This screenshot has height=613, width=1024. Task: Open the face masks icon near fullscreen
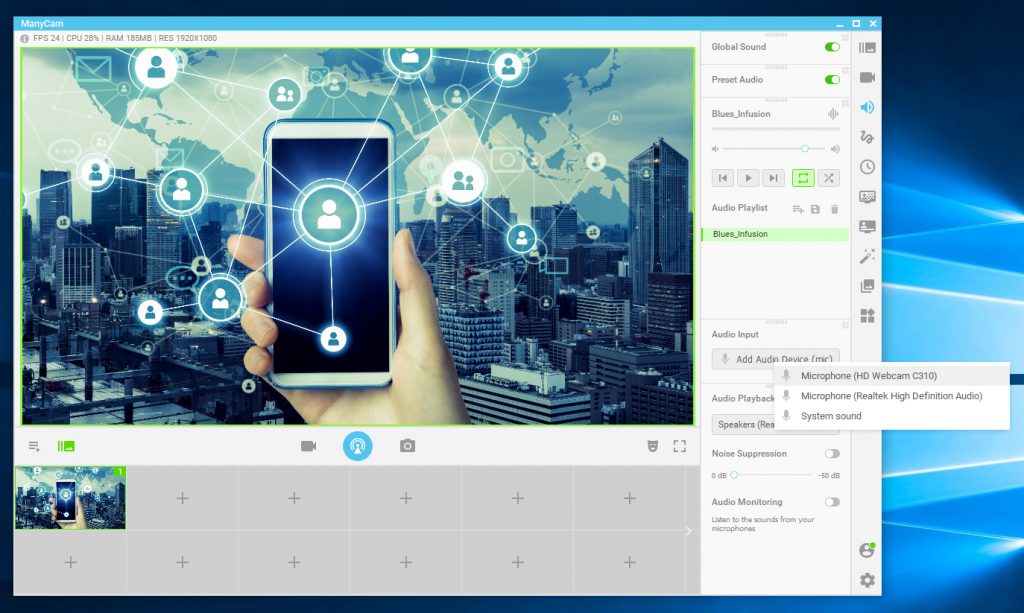[653, 446]
